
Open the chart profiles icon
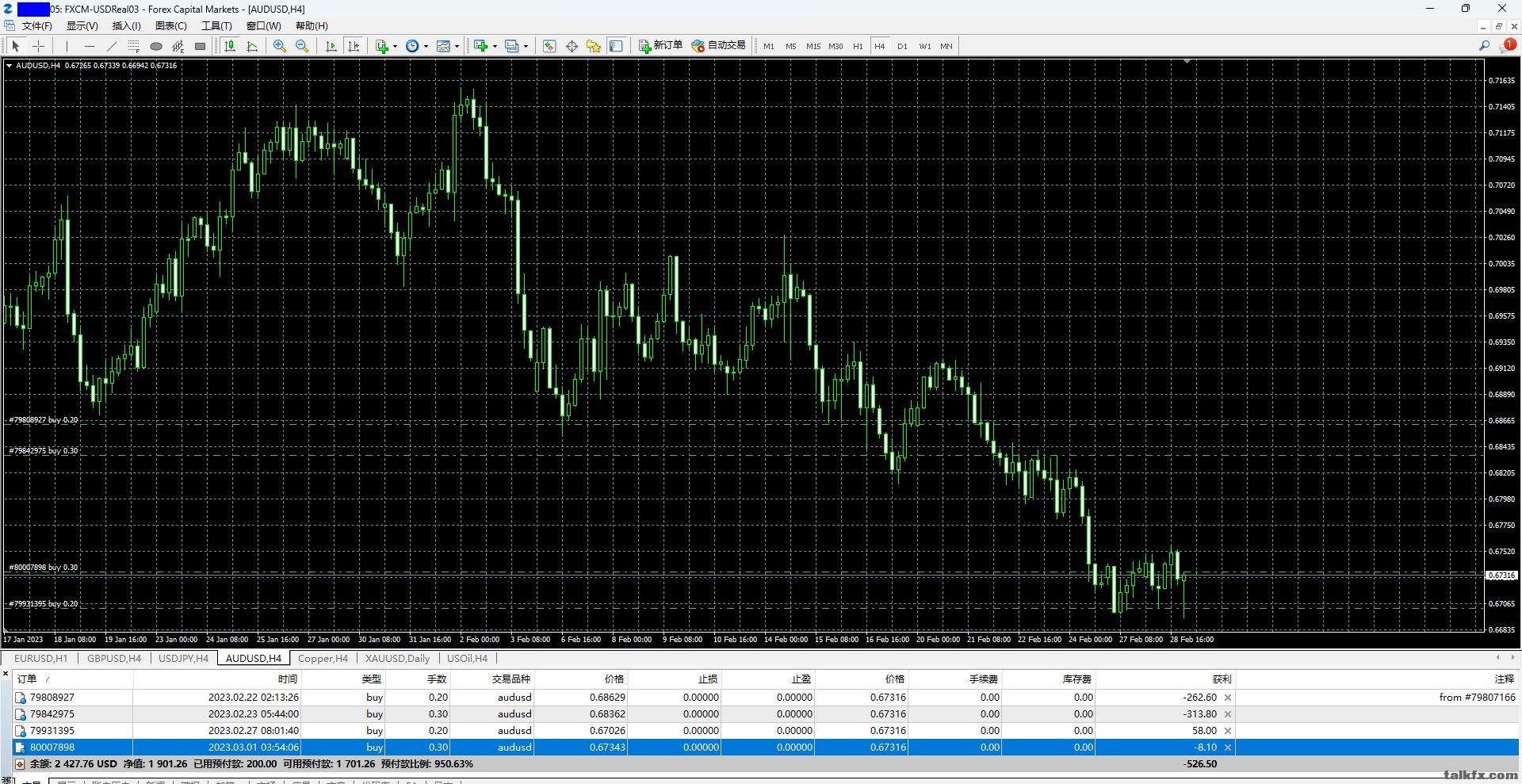click(x=512, y=46)
